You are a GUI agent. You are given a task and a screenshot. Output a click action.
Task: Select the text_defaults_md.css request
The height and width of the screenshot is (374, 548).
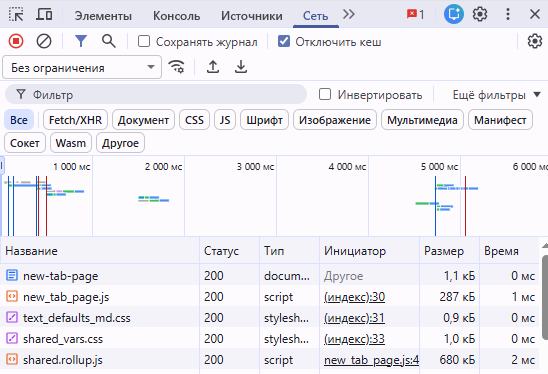(270, 317)
